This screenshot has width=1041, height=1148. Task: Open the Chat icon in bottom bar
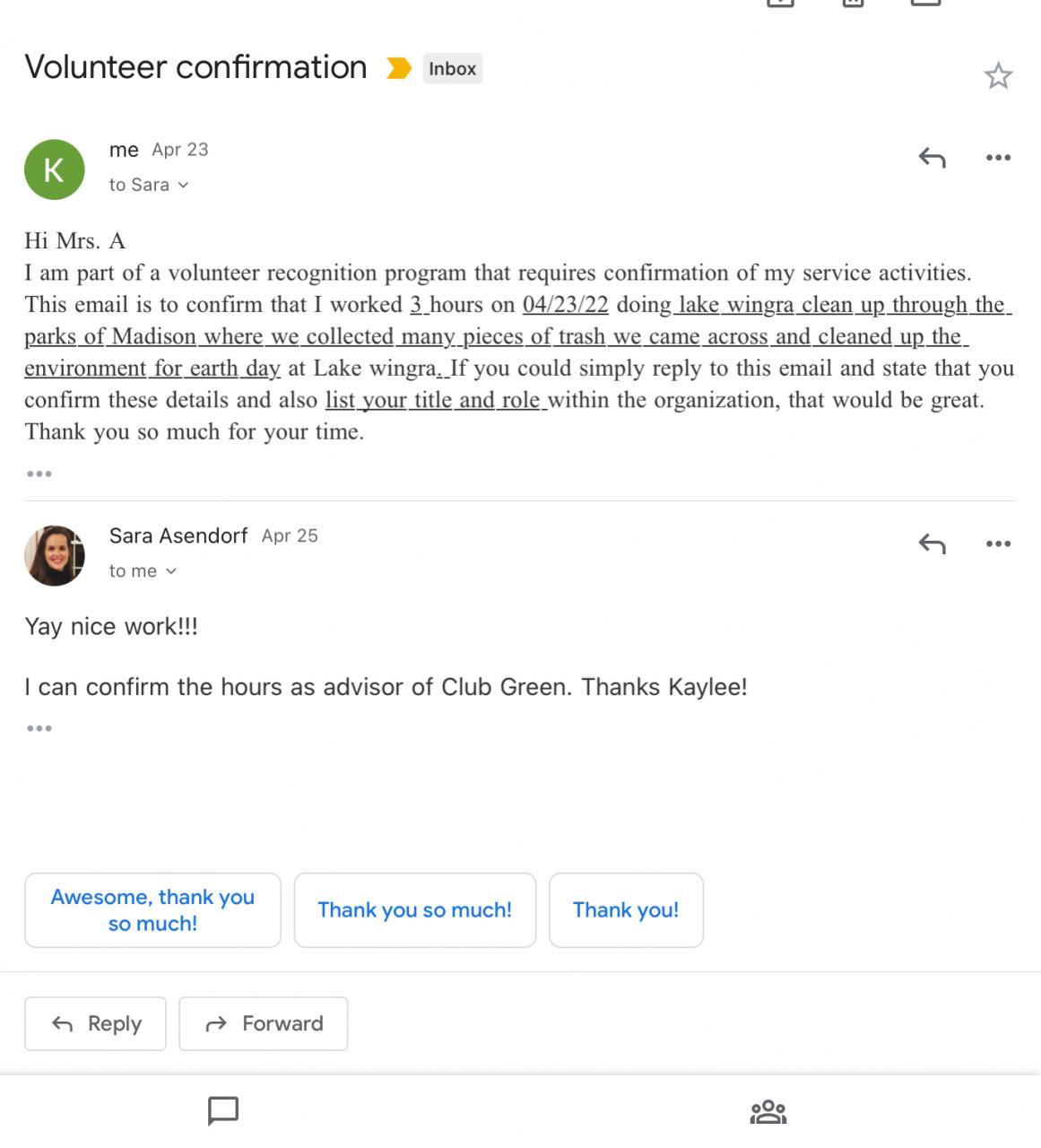tap(223, 1110)
